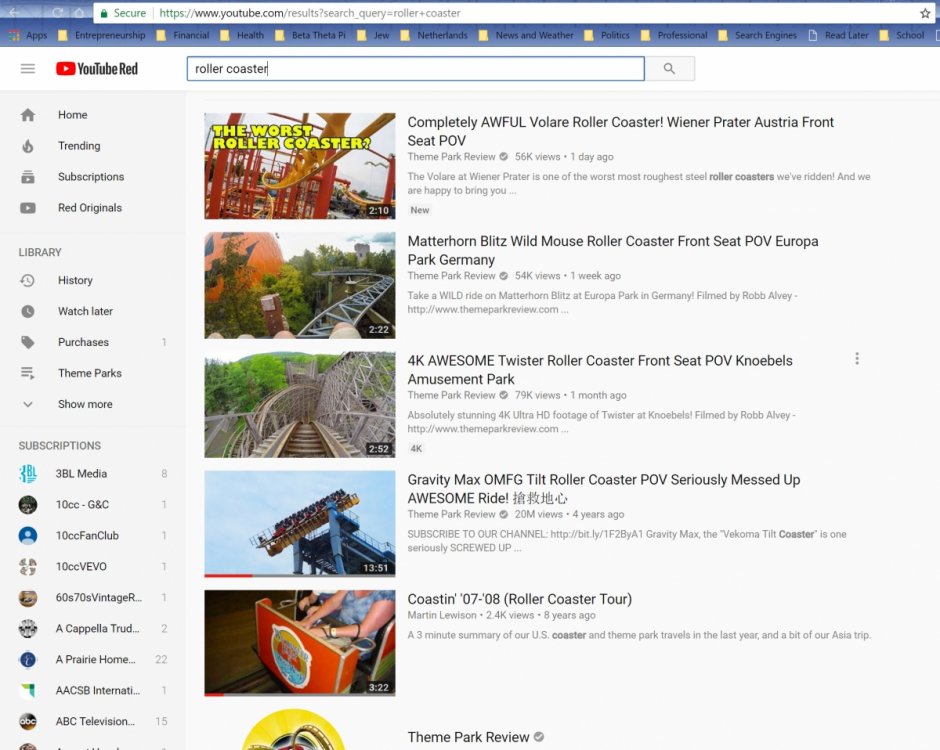Open the hamburger guide menu
The image size is (940, 750).
[x=28, y=69]
